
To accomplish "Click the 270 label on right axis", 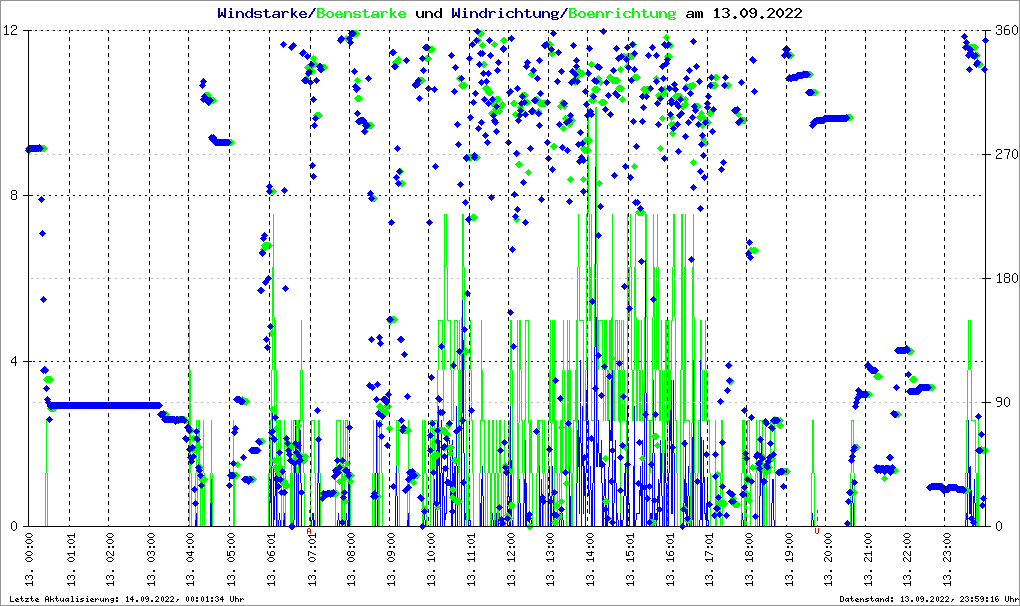I will pos(1005,155).
